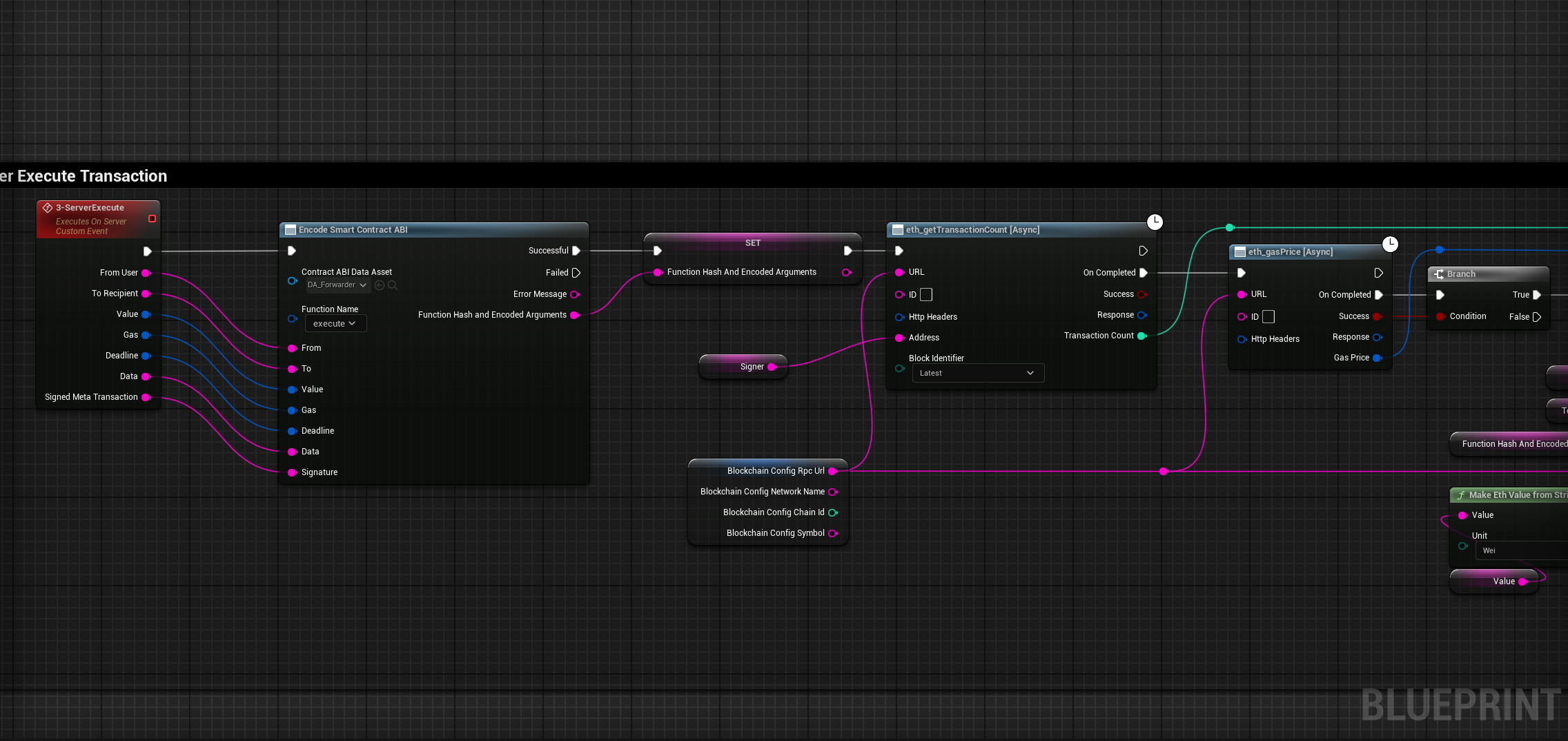This screenshot has width=1568, height=741.
Task: Click the Failed execution pin on Encode node
Action: point(576,273)
